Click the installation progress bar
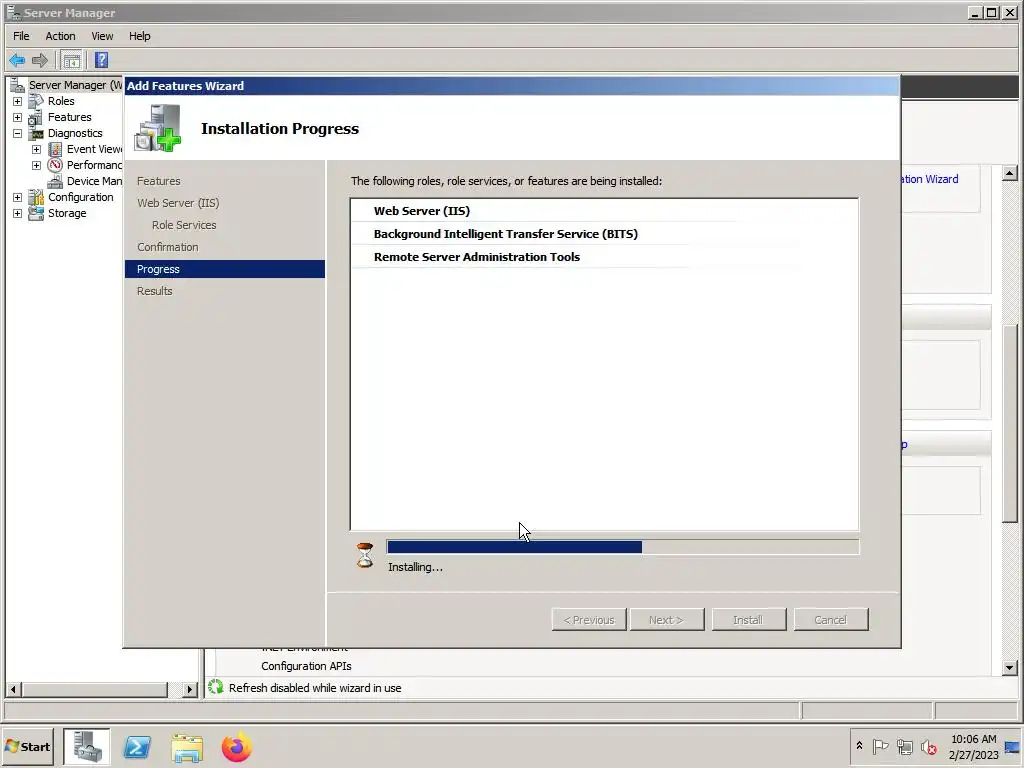Viewport: 1024px width, 768px height. [x=623, y=547]
